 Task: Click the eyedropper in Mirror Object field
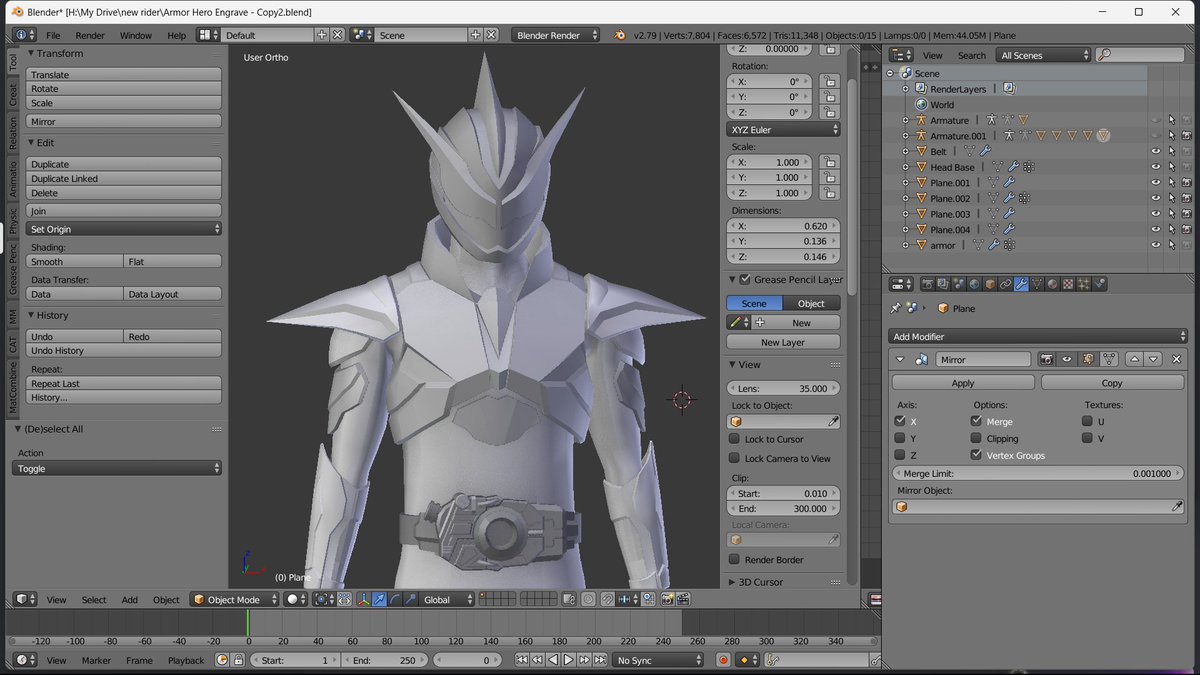1177,507
